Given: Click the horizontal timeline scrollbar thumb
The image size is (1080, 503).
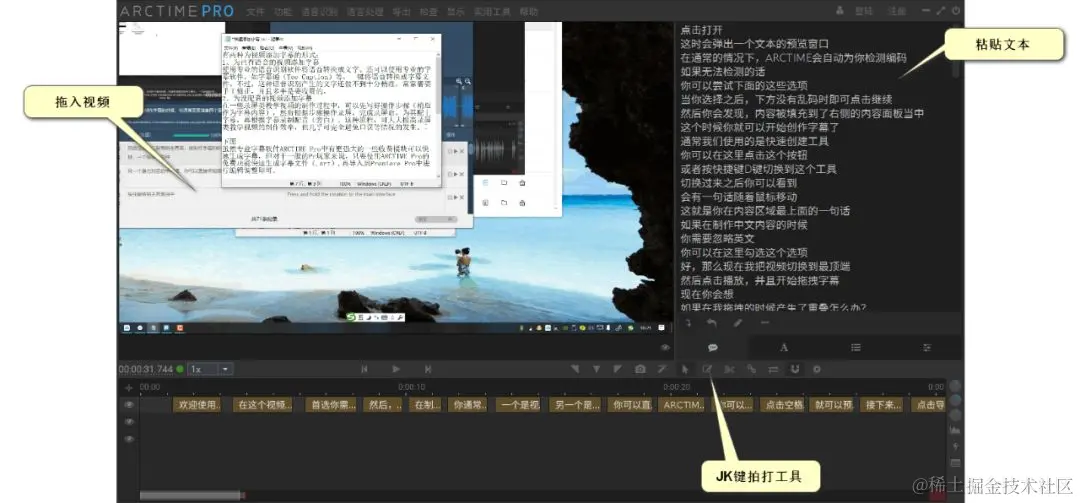Looking at the screenshot, I should [x=191, y=495].
